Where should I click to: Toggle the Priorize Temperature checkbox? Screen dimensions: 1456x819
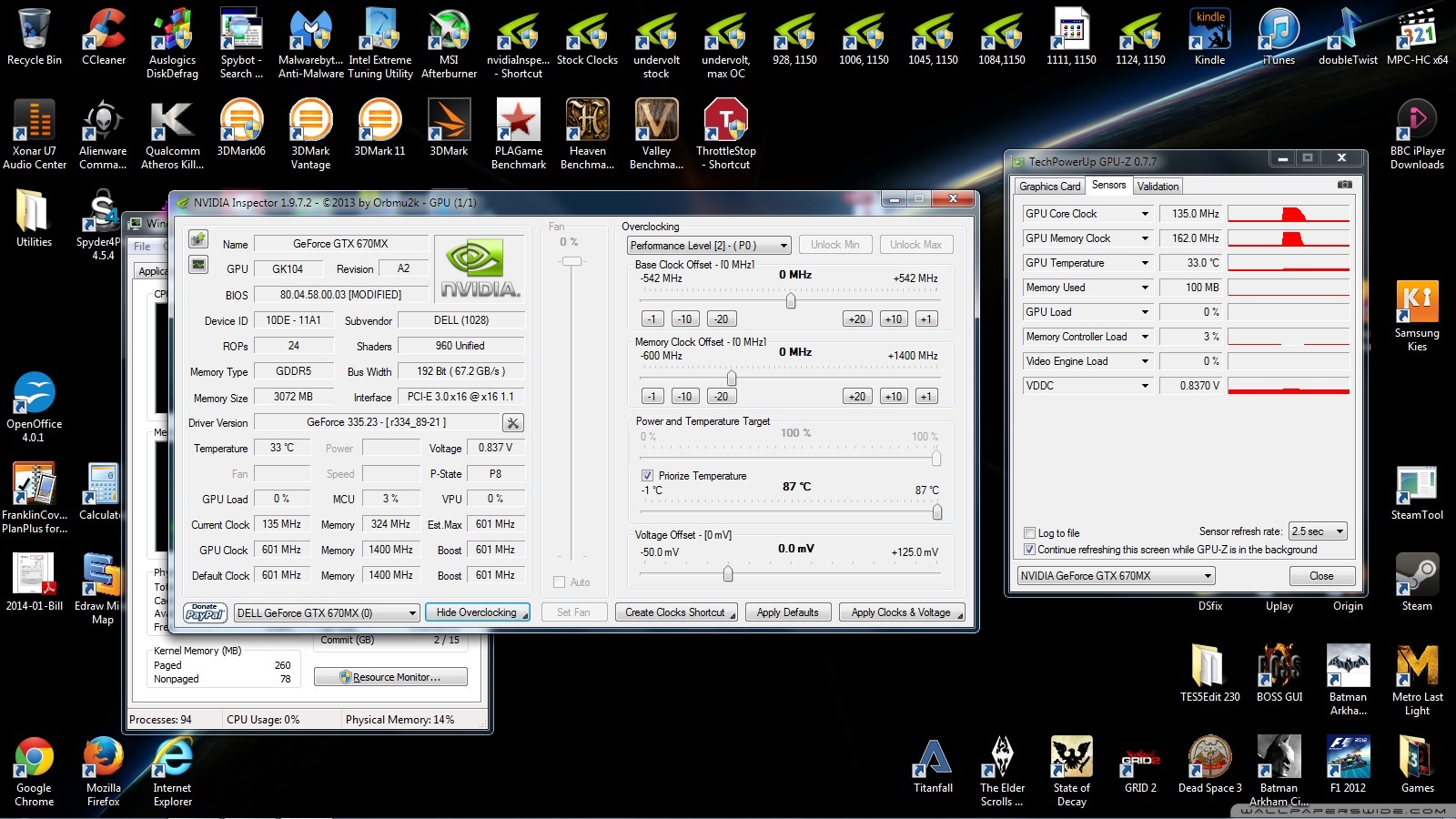click(647, 476)
